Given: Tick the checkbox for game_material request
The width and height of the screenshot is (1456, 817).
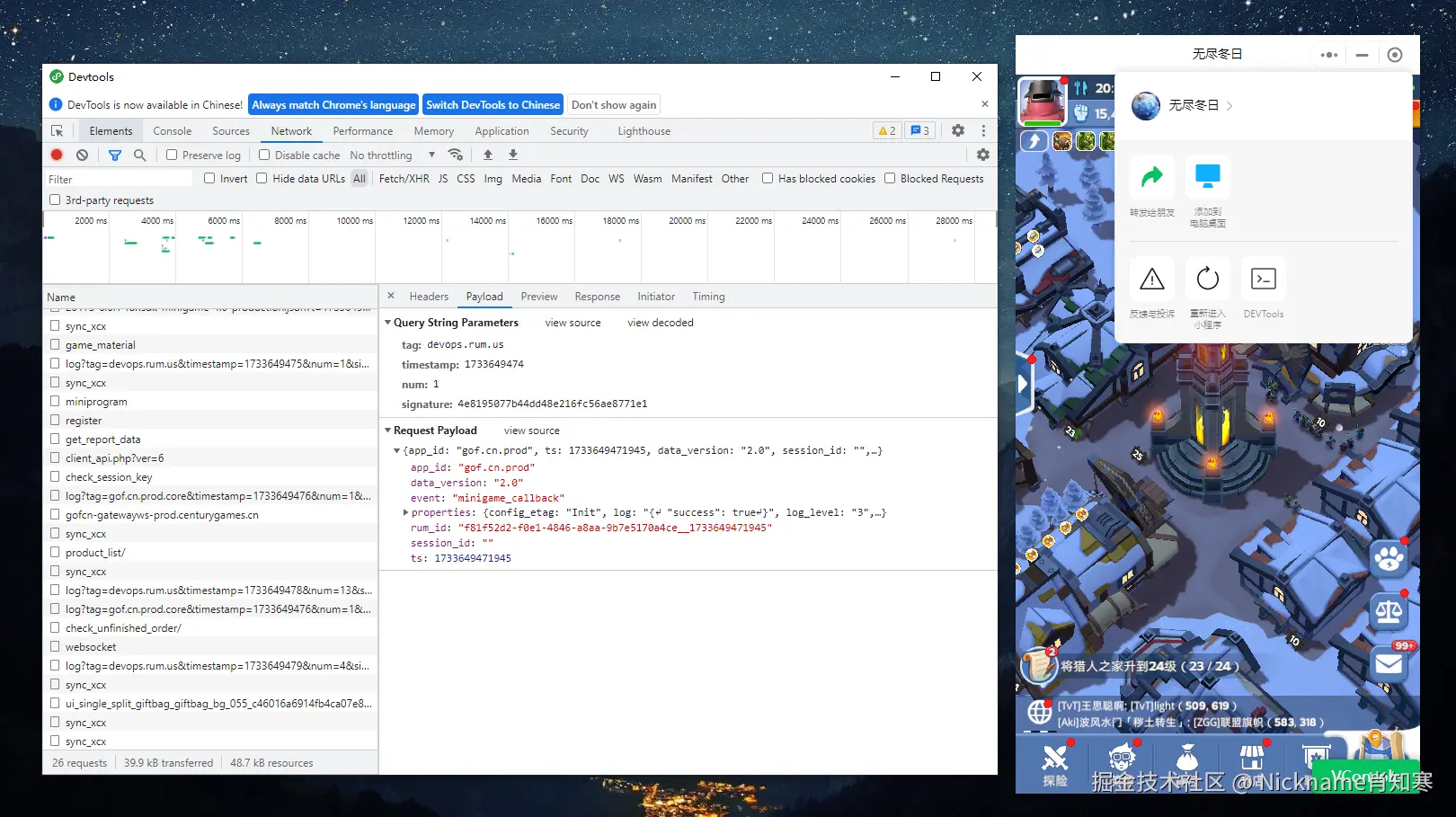Looking at the screenshot, I should coord(55,345).
